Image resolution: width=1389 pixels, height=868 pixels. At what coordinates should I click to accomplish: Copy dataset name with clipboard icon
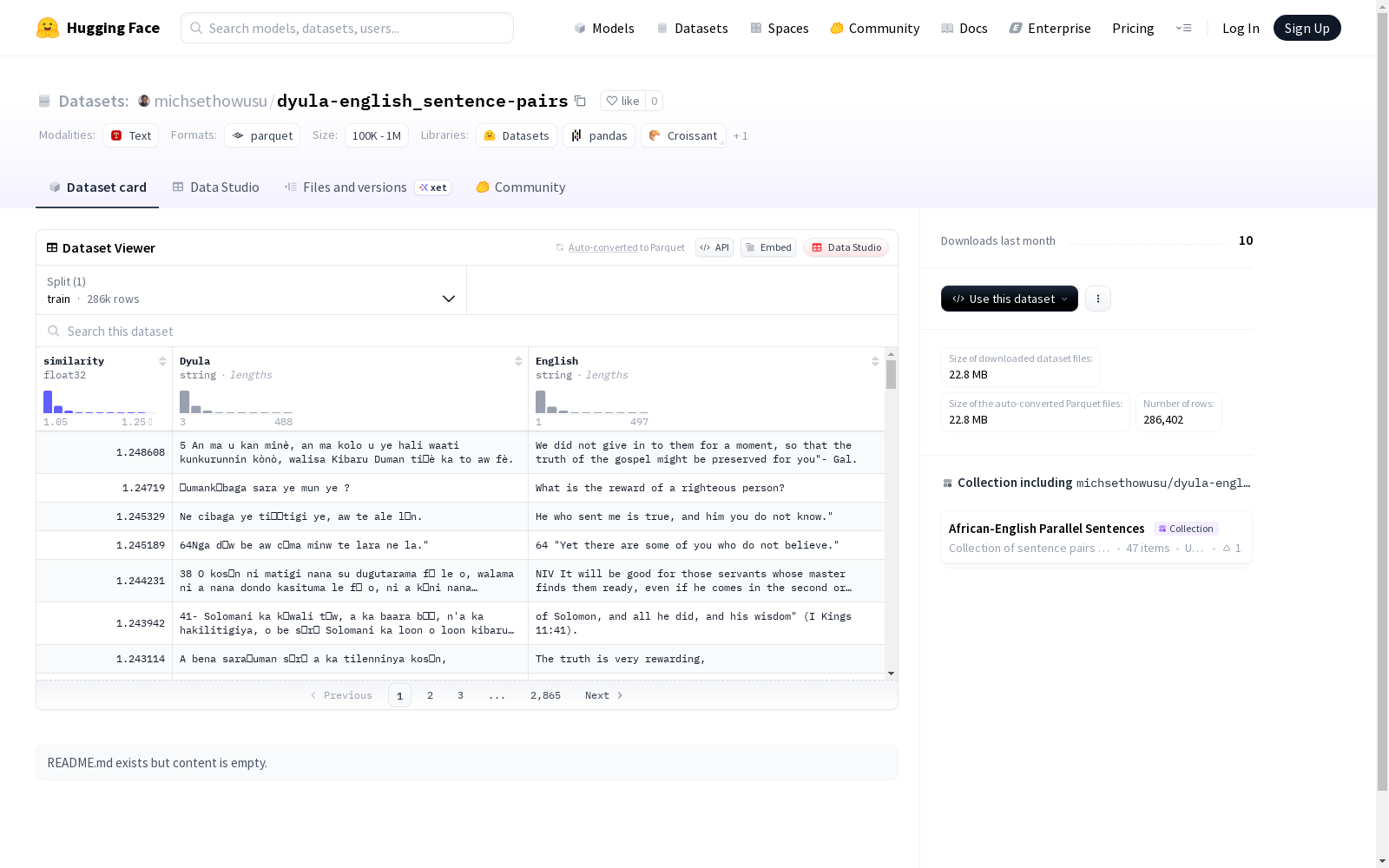click(x=580, y=101)
